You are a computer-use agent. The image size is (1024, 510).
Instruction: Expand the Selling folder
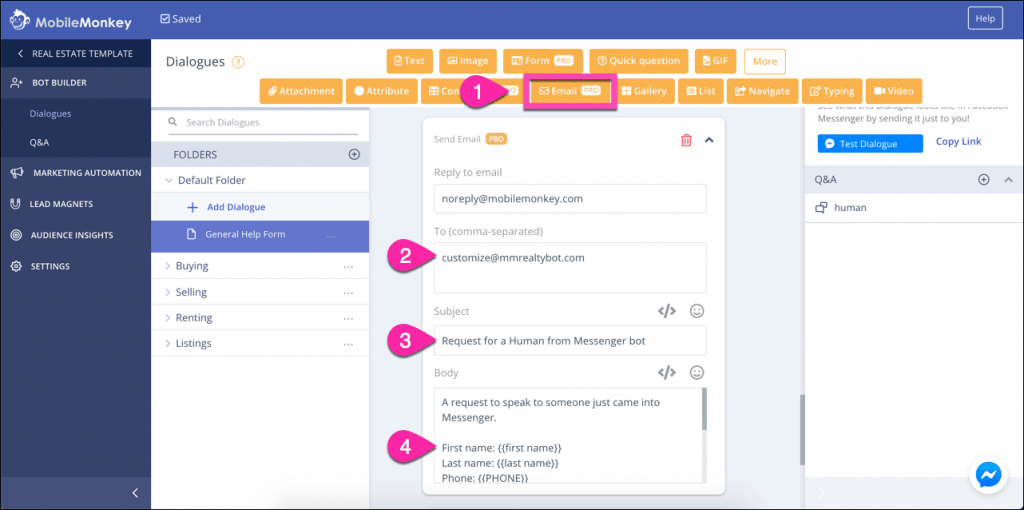tap(168, 292)
